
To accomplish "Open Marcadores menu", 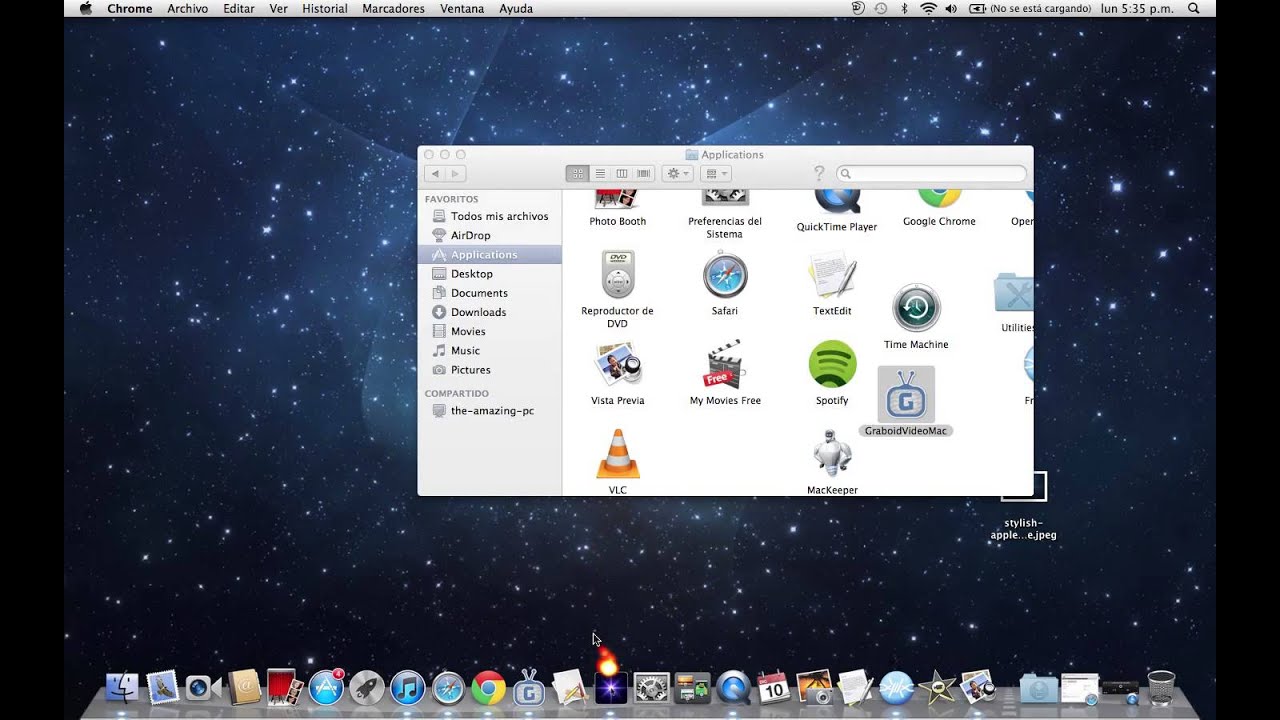I will pyautogui.click(x=393, y=8).
